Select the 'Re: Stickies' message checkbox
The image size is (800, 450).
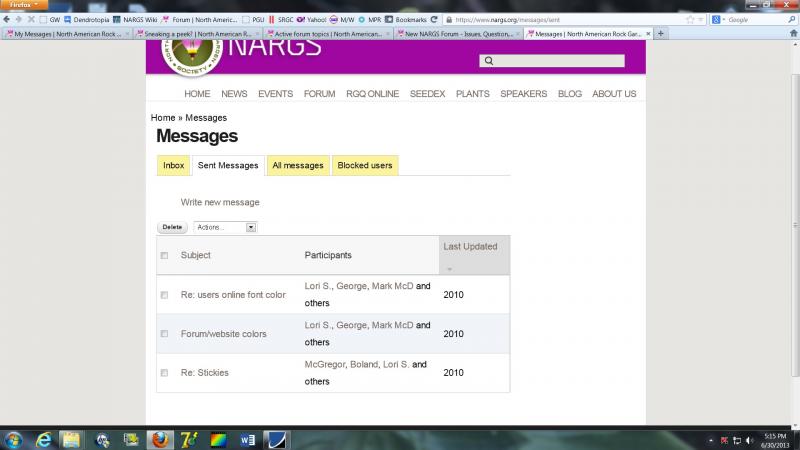click(x=164, y=373)
